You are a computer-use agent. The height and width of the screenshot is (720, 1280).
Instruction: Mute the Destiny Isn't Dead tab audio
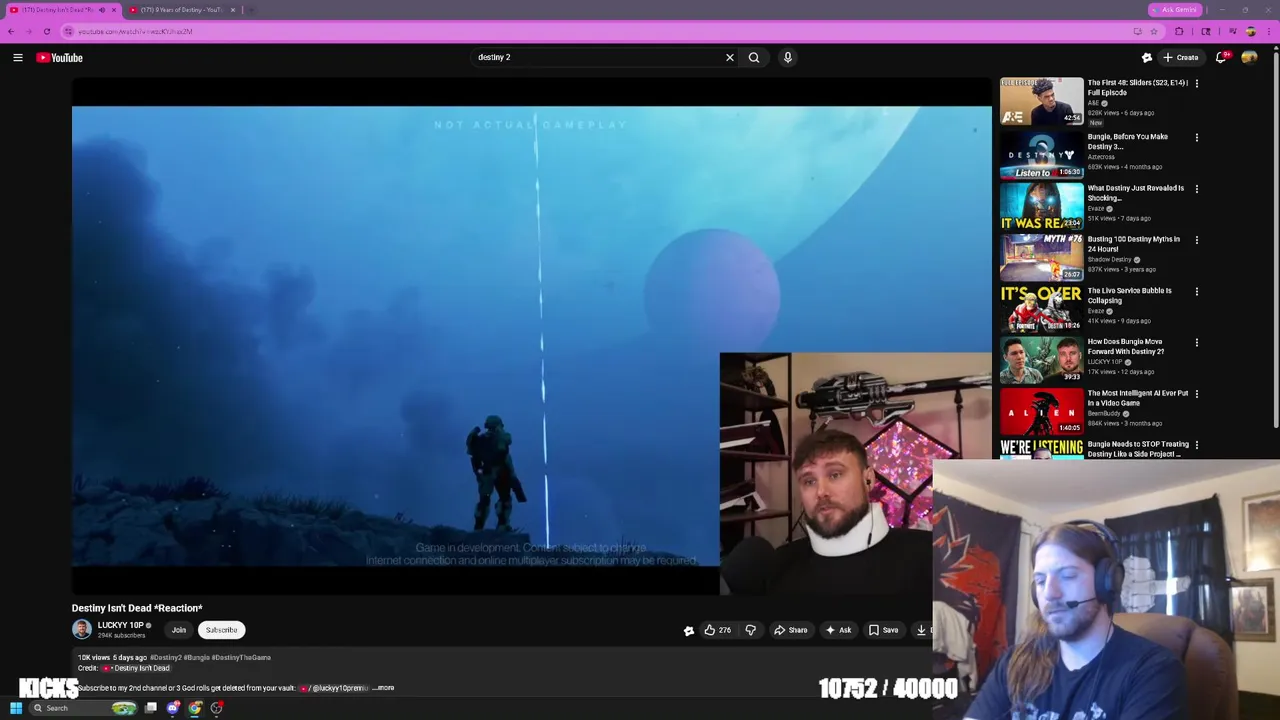101,10
